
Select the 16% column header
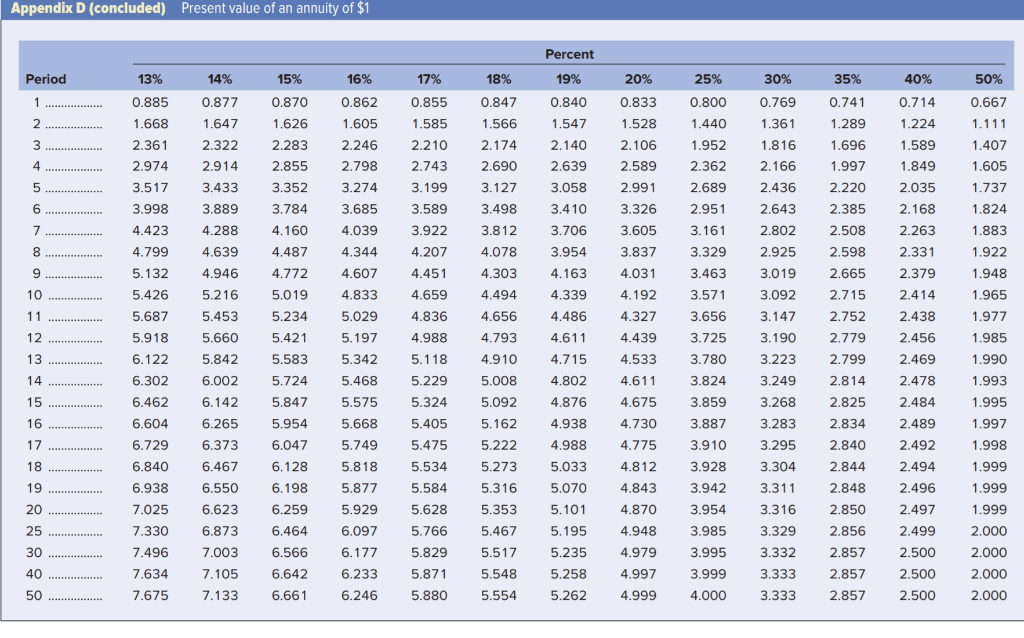coord(359,79)
